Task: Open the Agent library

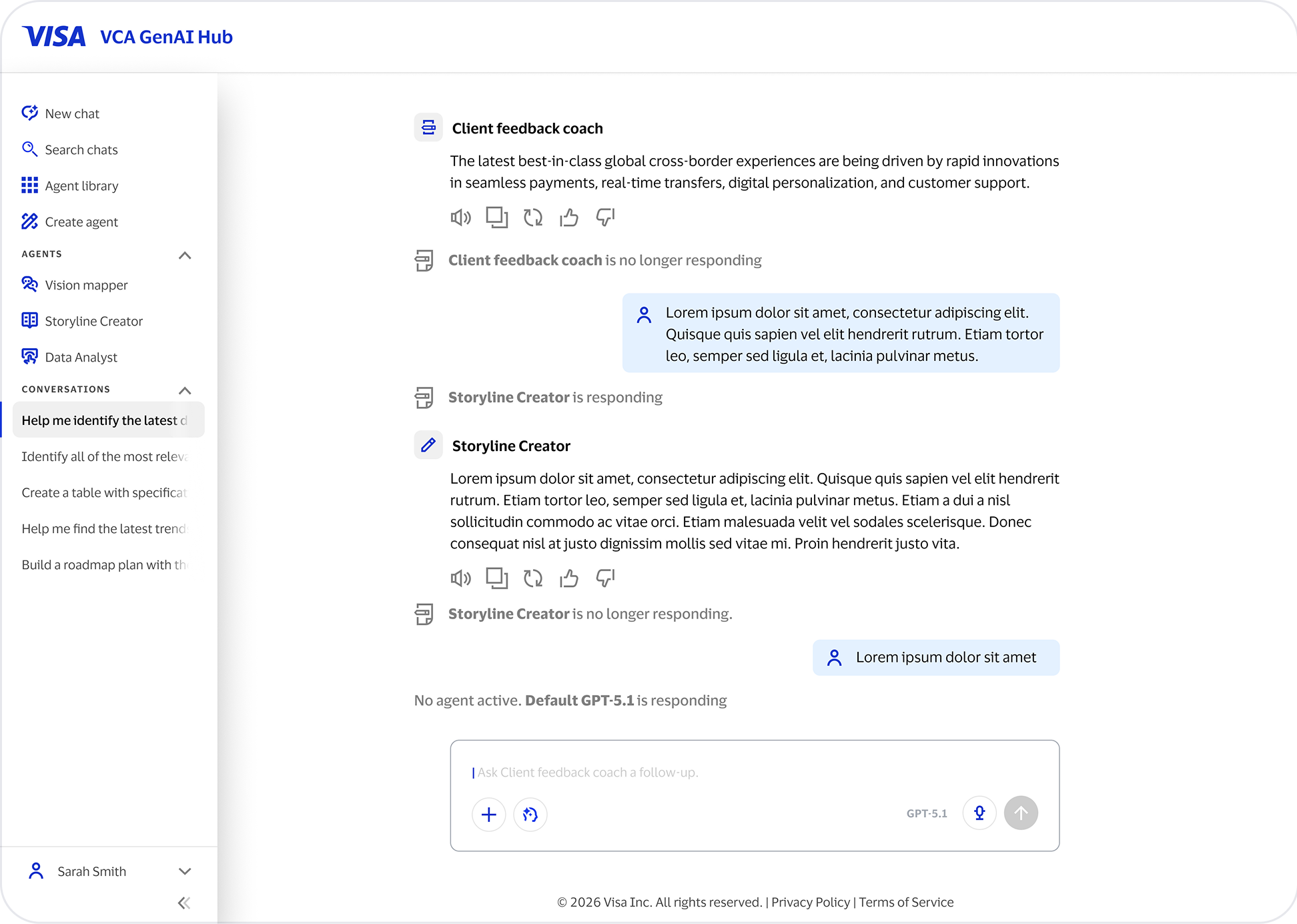Action: [x=70, y=185]
